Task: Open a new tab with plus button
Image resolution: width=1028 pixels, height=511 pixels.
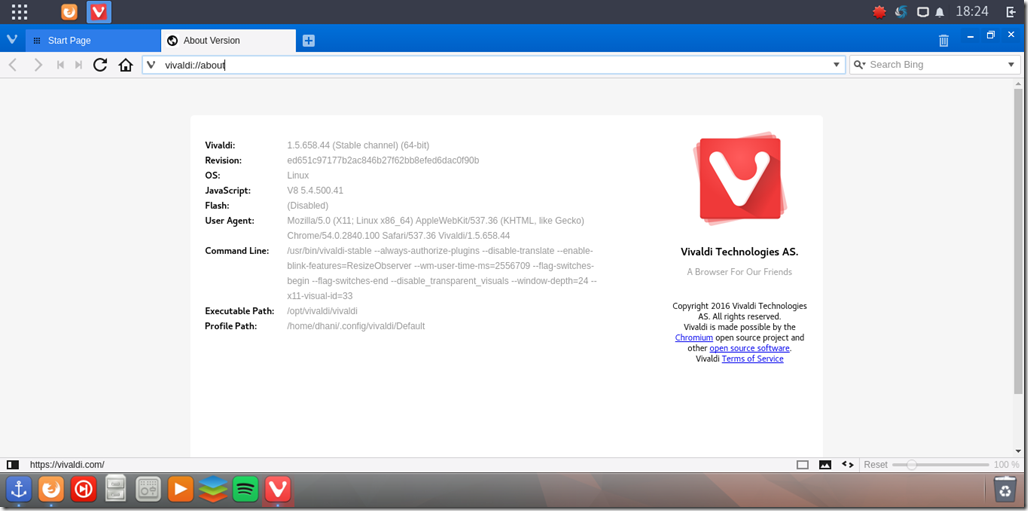Action: (309, 41)
